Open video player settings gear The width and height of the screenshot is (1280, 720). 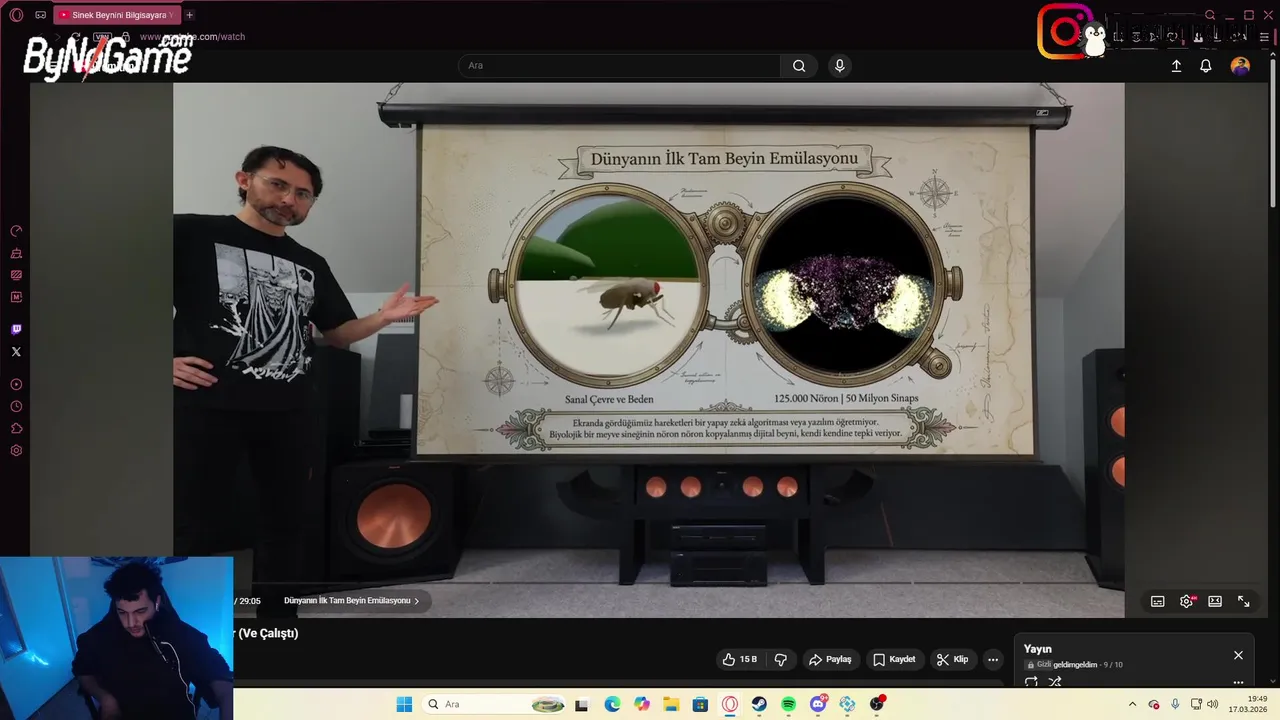tap(1187, 601)
